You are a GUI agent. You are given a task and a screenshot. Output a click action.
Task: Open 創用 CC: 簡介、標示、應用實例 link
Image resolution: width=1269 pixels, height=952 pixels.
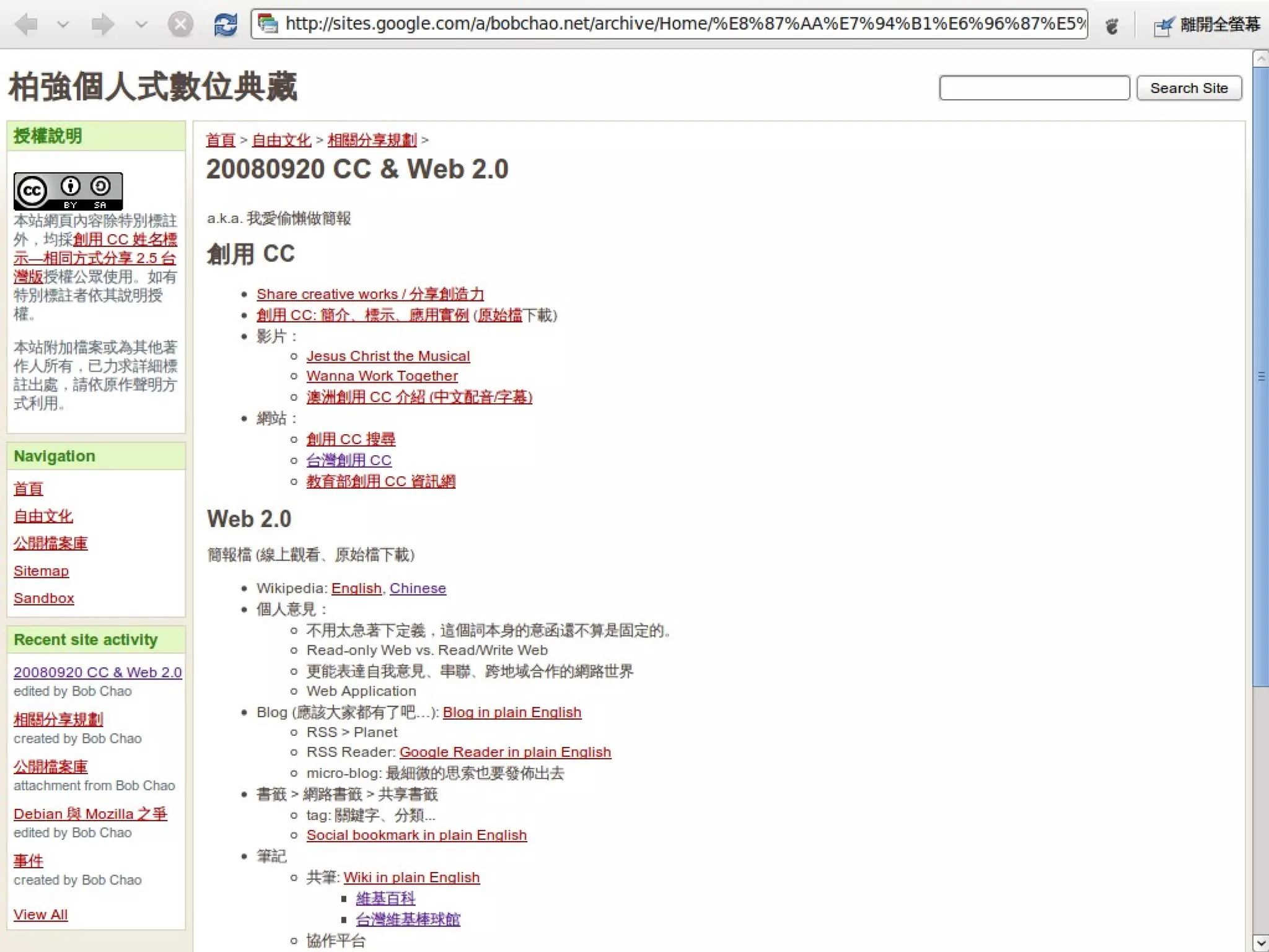(362, 315)
